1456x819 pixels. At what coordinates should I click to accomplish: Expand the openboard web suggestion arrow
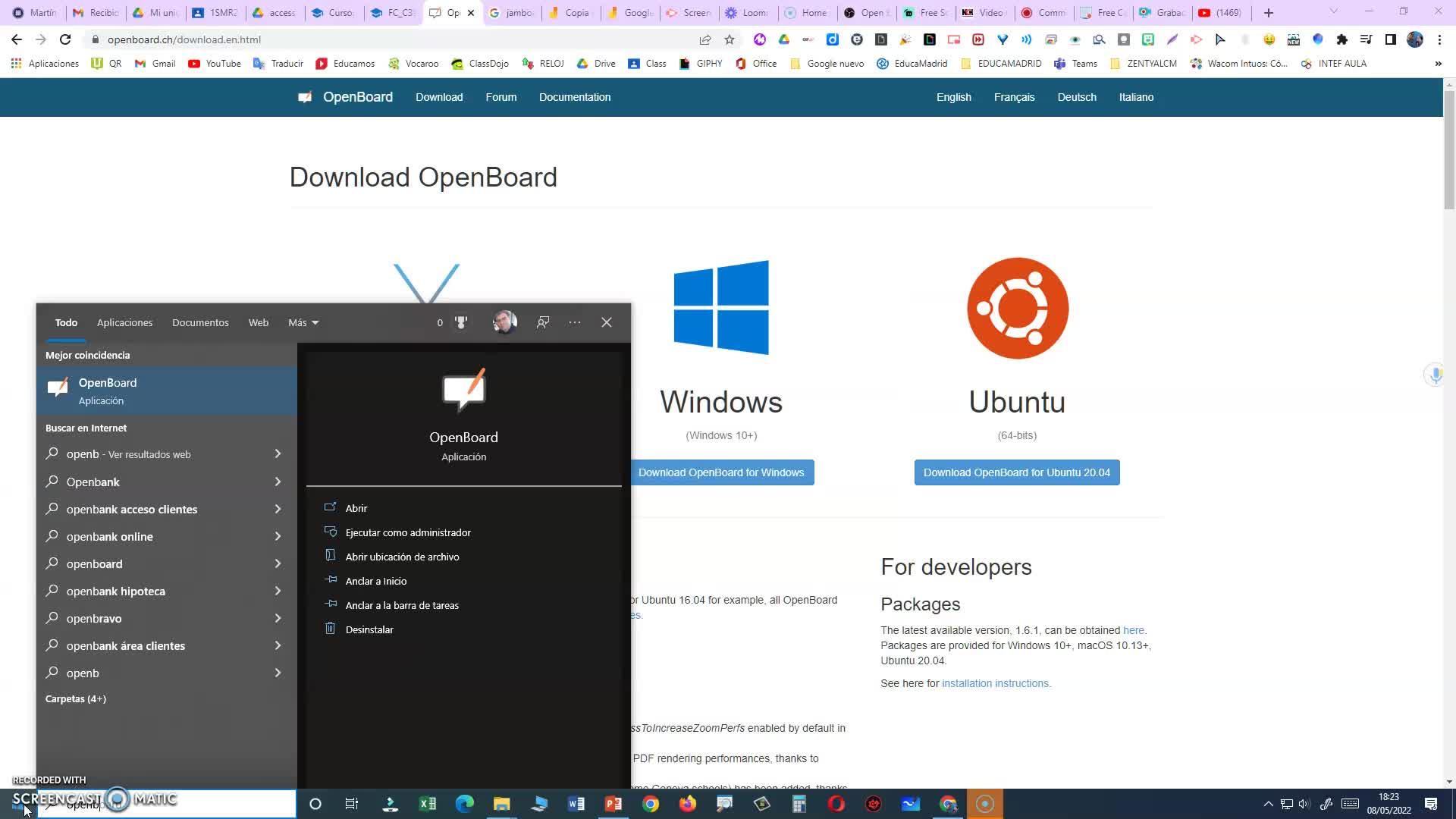click(x=278, y=563)
